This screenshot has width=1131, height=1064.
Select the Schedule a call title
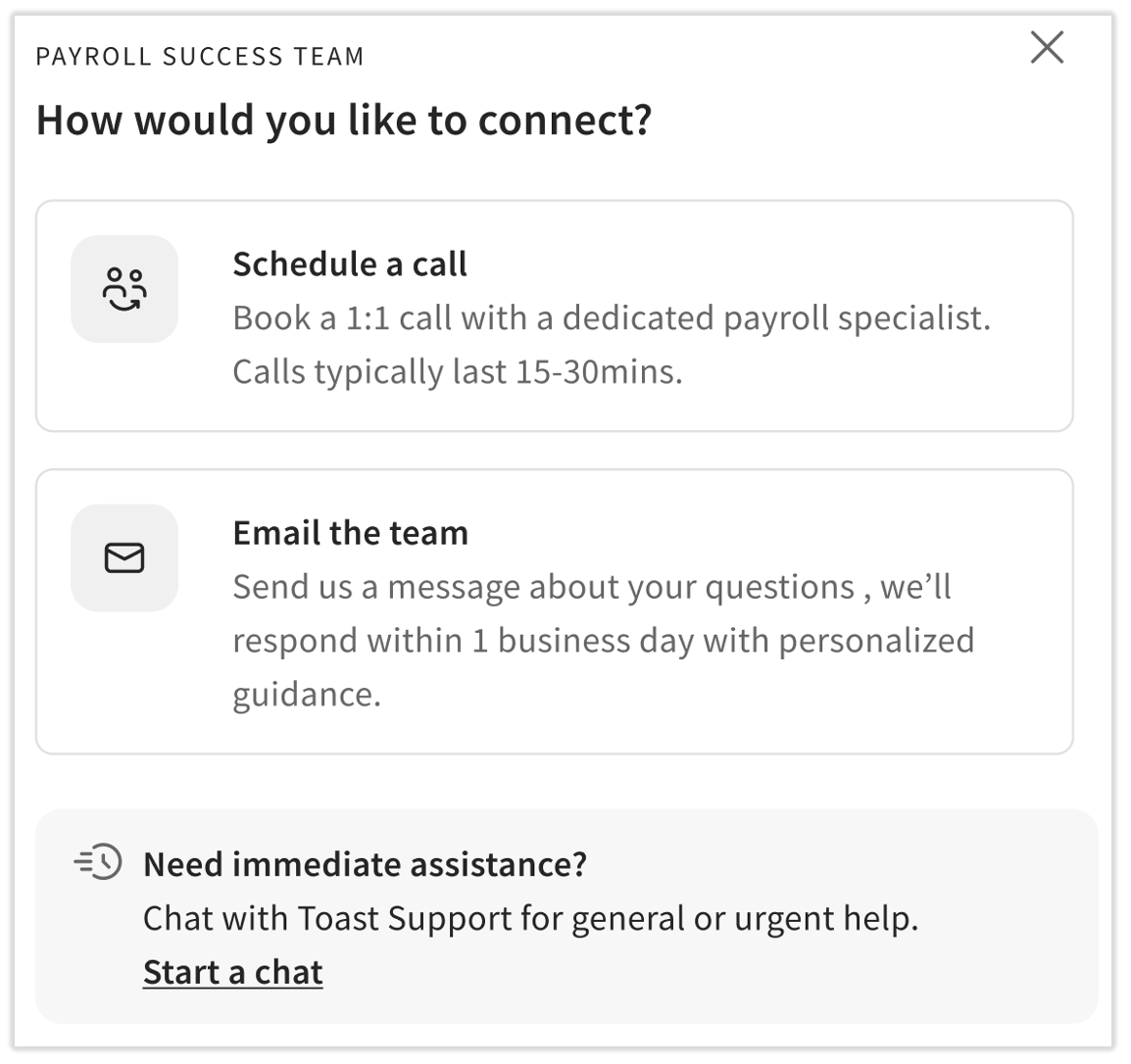(350, 265)
